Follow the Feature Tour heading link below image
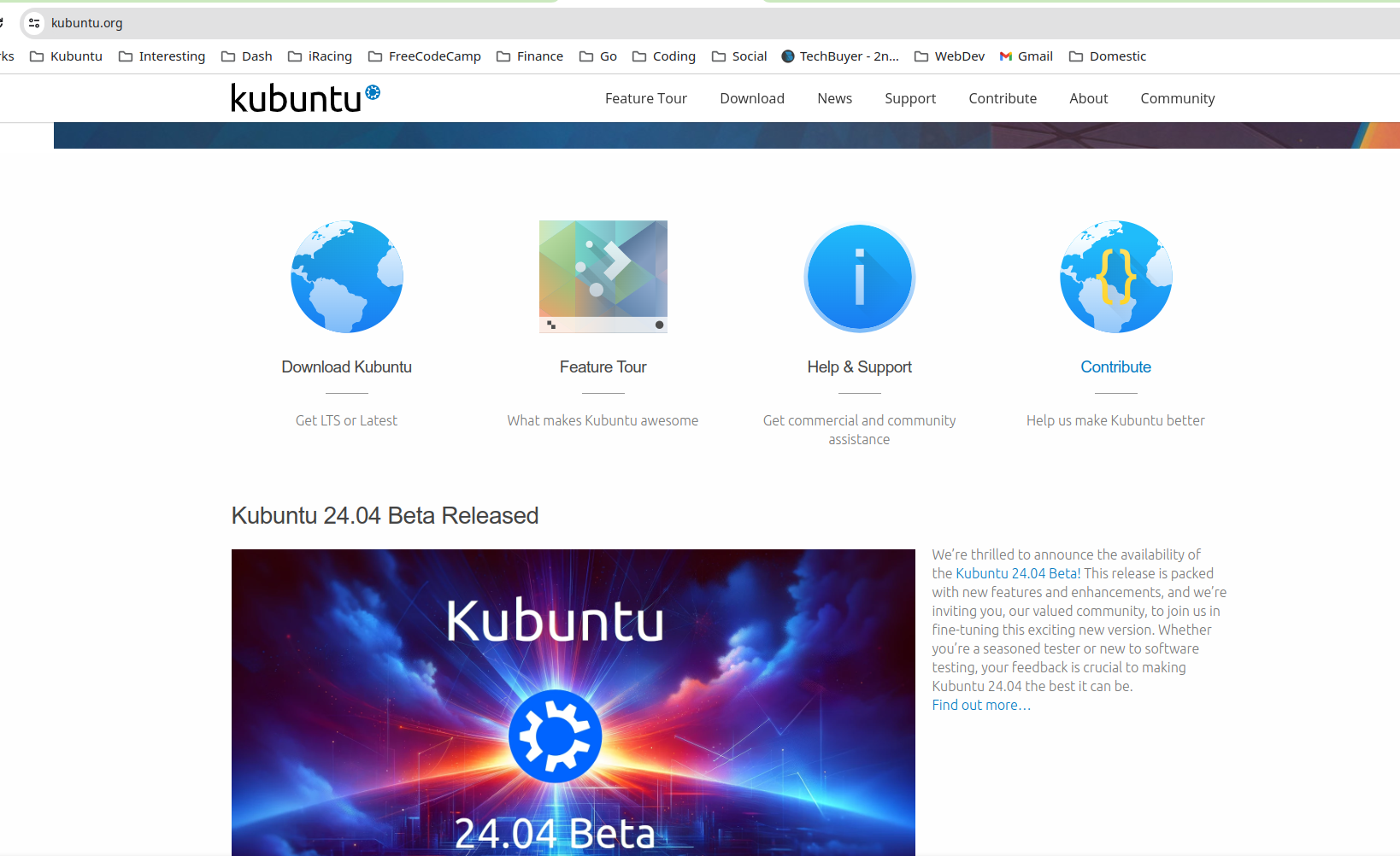 tap(603, 366)
